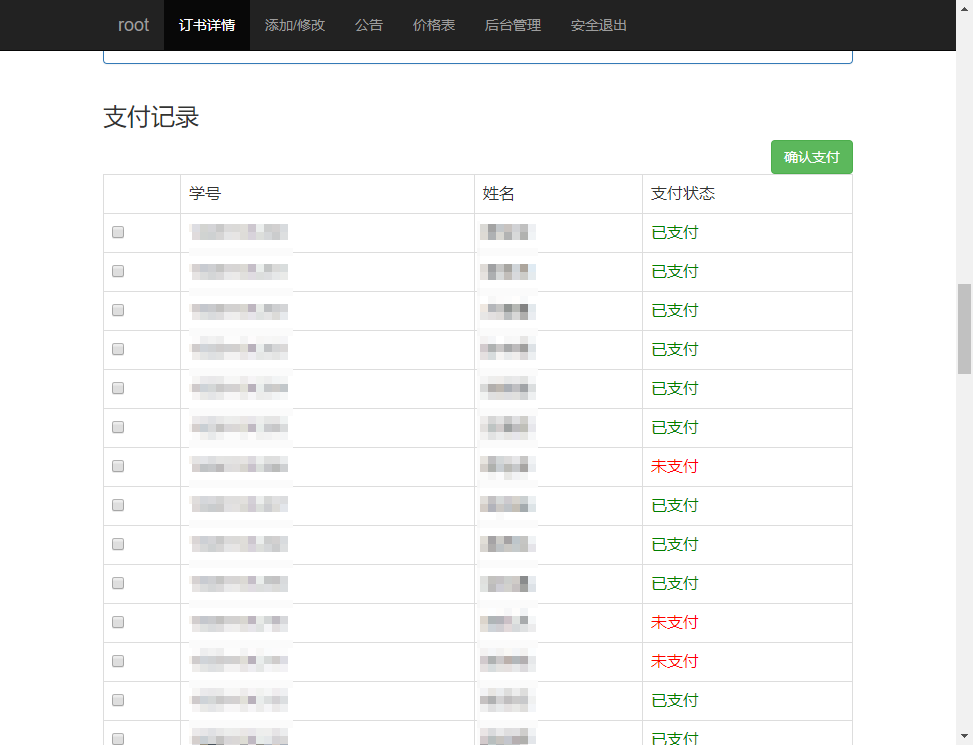Tick the checkbox in the first table row
Image resolution: width=973 pixels, height=745 pixels.
pyautogui.click(x=118, y=232)
